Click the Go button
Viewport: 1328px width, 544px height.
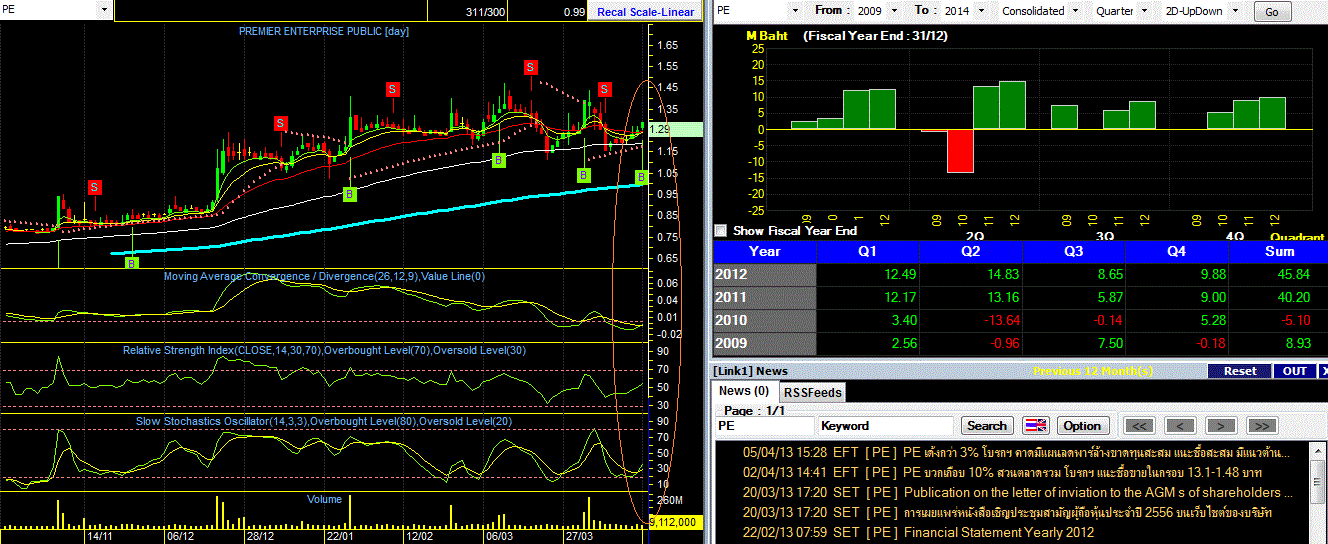pos(1272,12)
